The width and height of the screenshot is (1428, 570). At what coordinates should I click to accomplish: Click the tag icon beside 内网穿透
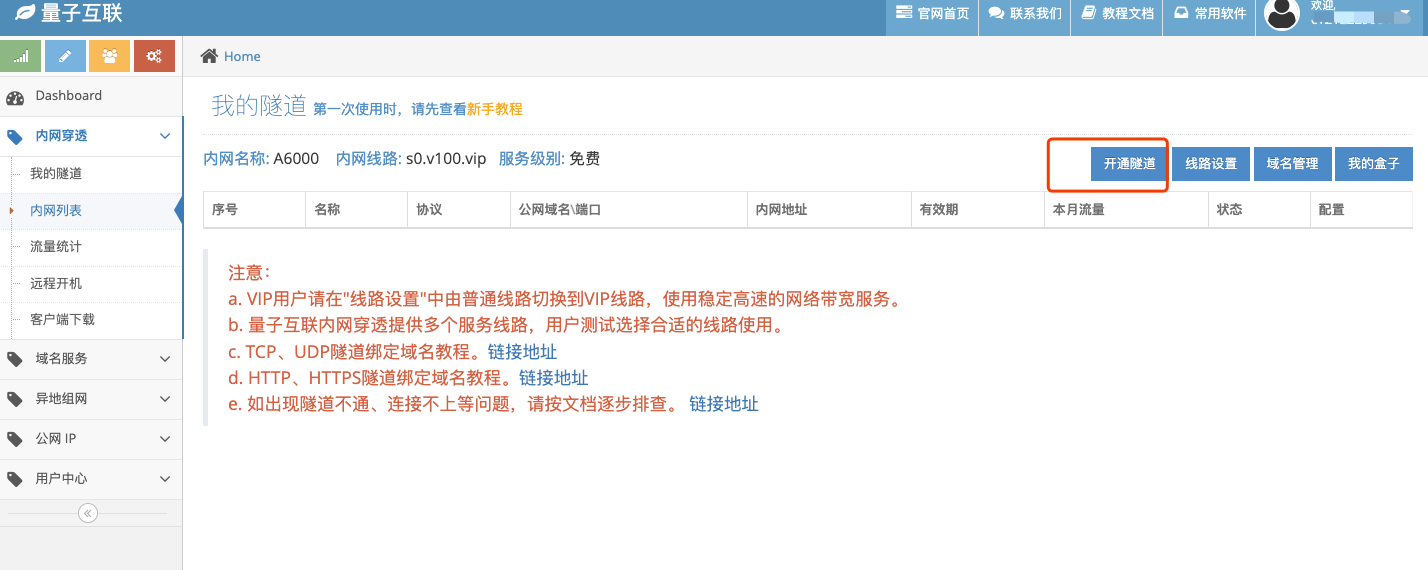pyautogui.click(x=15, y=137)
